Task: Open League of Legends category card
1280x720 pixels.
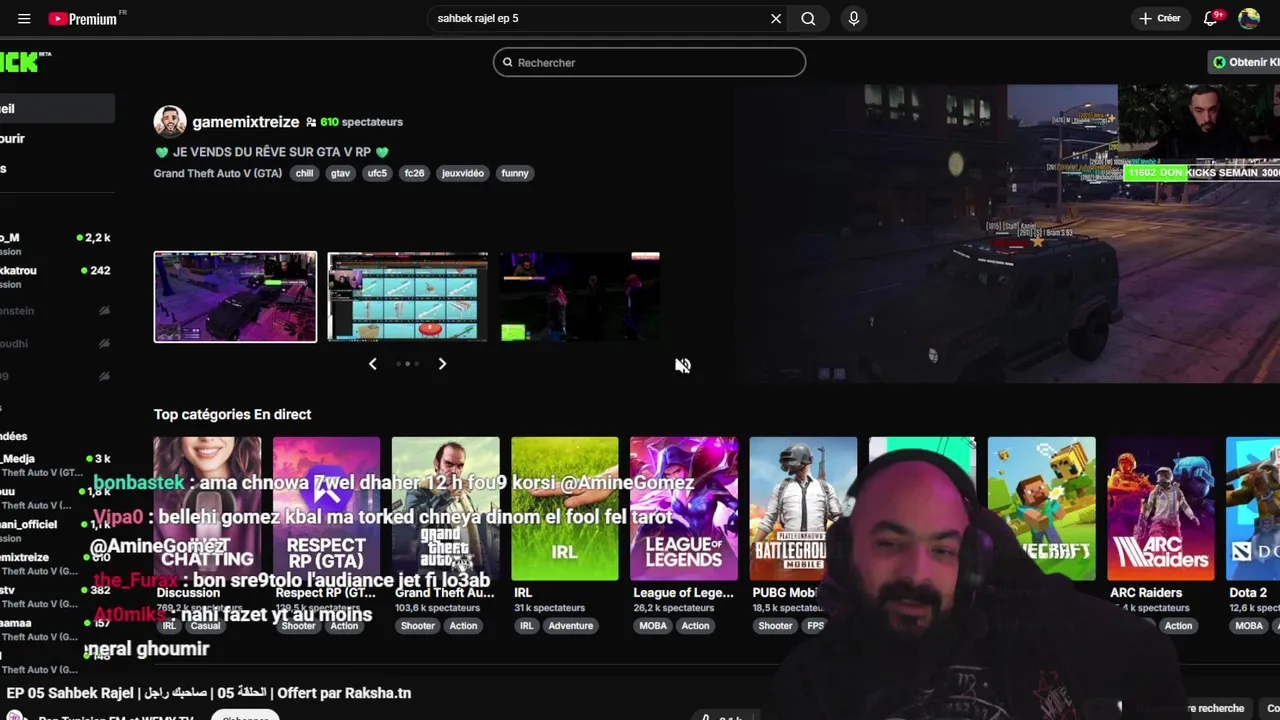Action: tap(684, 508)
